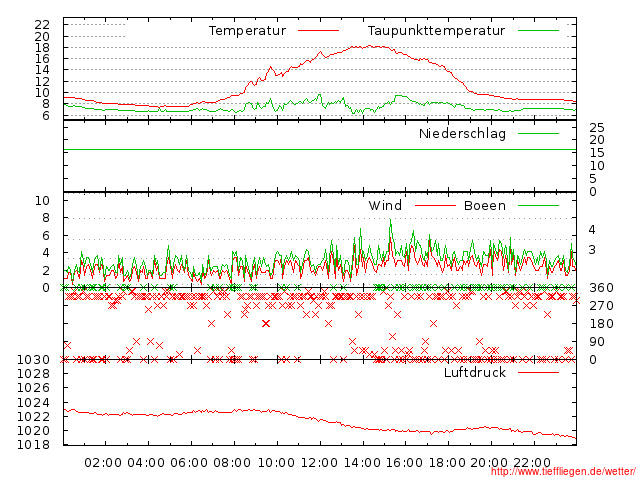Viewport: 640px width, 480px height.
Task: Click the 22 temperature axis value
Action: click(42, 25)
